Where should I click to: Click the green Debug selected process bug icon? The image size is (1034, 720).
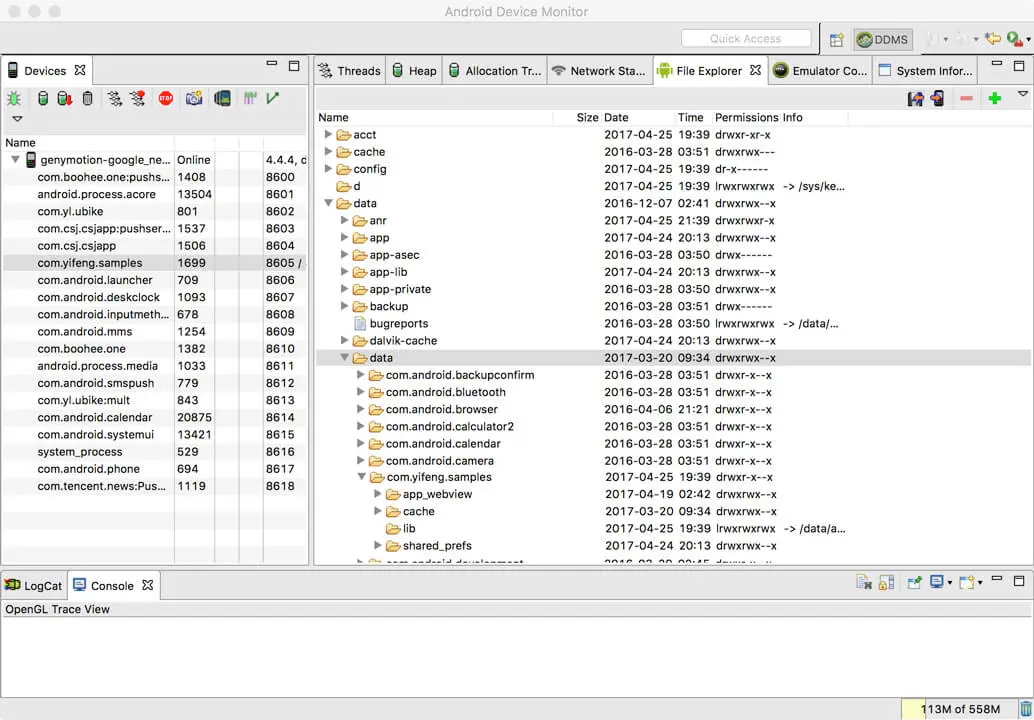pos(14,99)
